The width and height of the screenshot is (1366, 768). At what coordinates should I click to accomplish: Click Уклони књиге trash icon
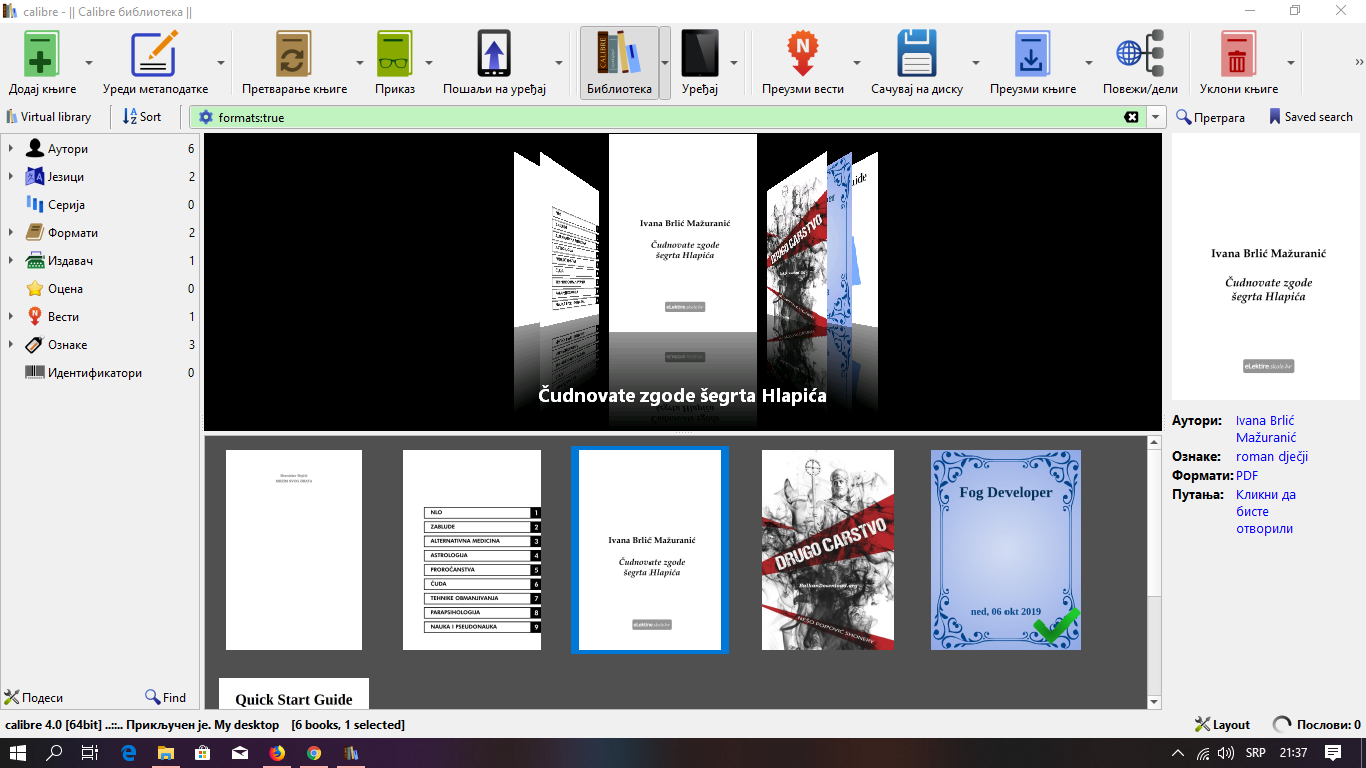(1238, 53)
